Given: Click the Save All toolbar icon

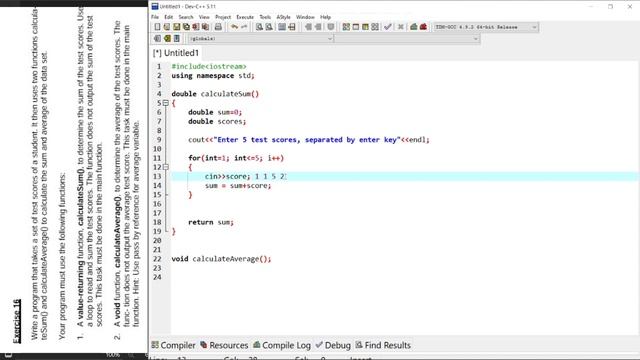Looking at the screenshot, I should pos(186,27).
